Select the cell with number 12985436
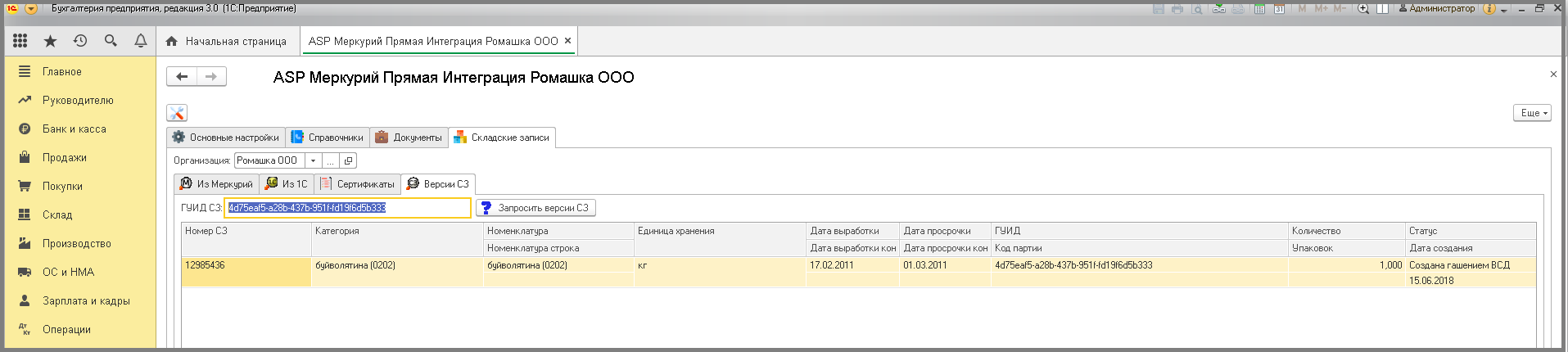The width and height of the screenshot is (1568, 352). tap(246, 273)
